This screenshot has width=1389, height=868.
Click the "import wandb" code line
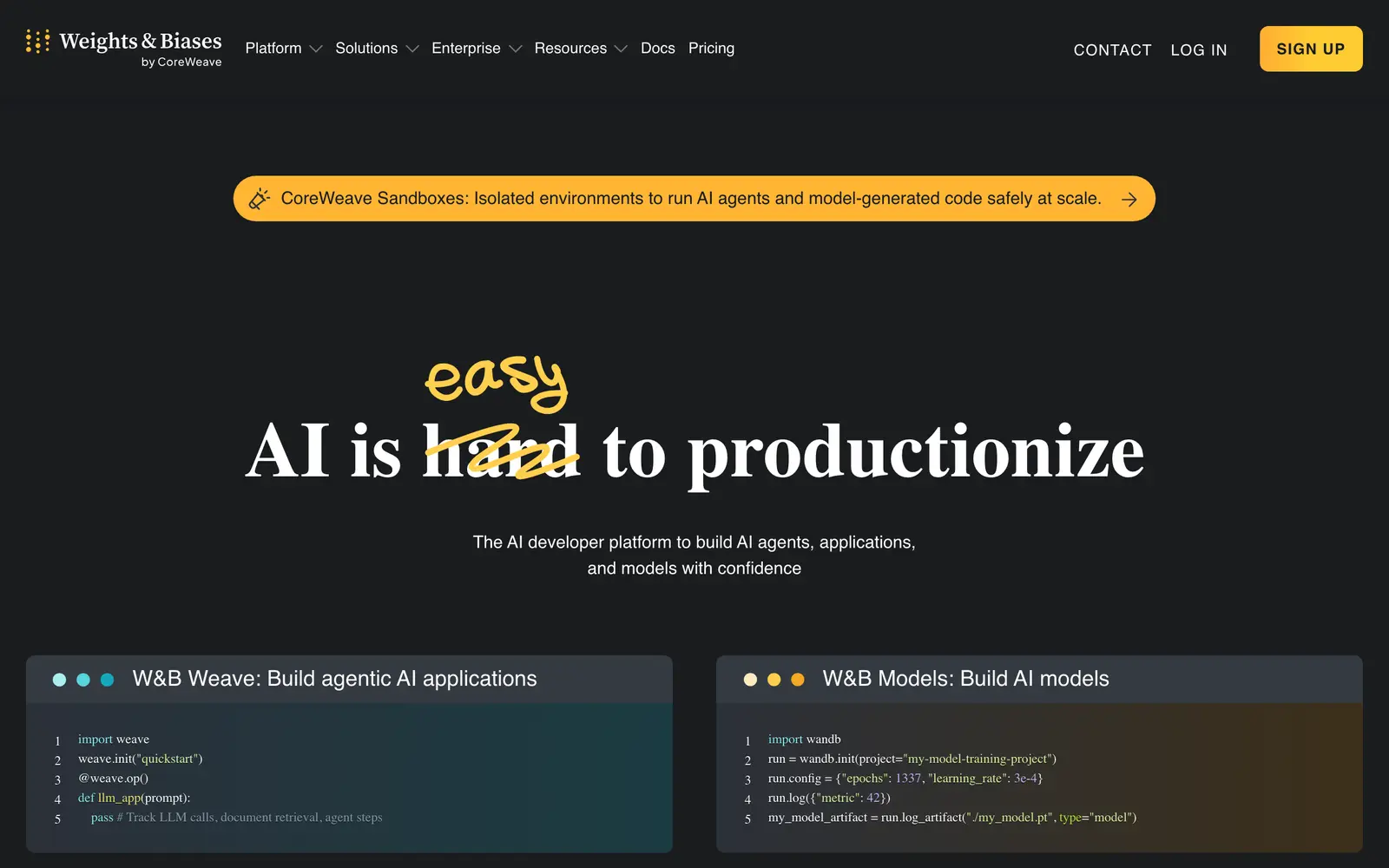click(x=805, y=740)
